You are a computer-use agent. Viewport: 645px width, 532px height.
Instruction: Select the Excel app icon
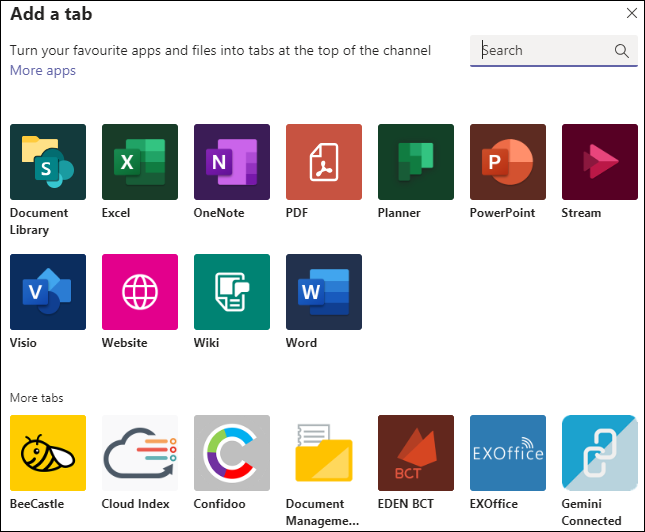pos(140,162)
